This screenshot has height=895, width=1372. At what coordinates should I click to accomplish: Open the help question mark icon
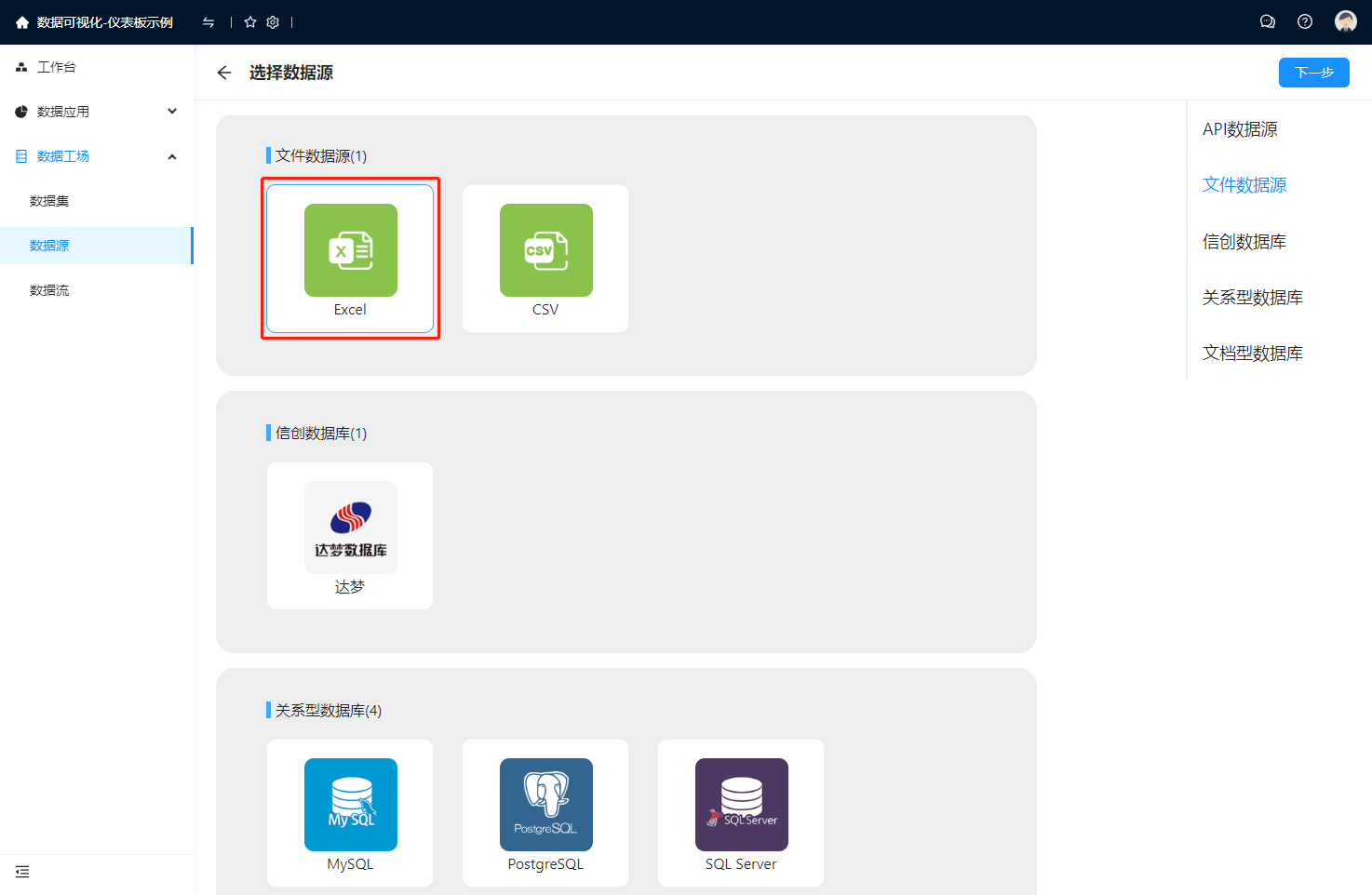tap(1305, 21)
